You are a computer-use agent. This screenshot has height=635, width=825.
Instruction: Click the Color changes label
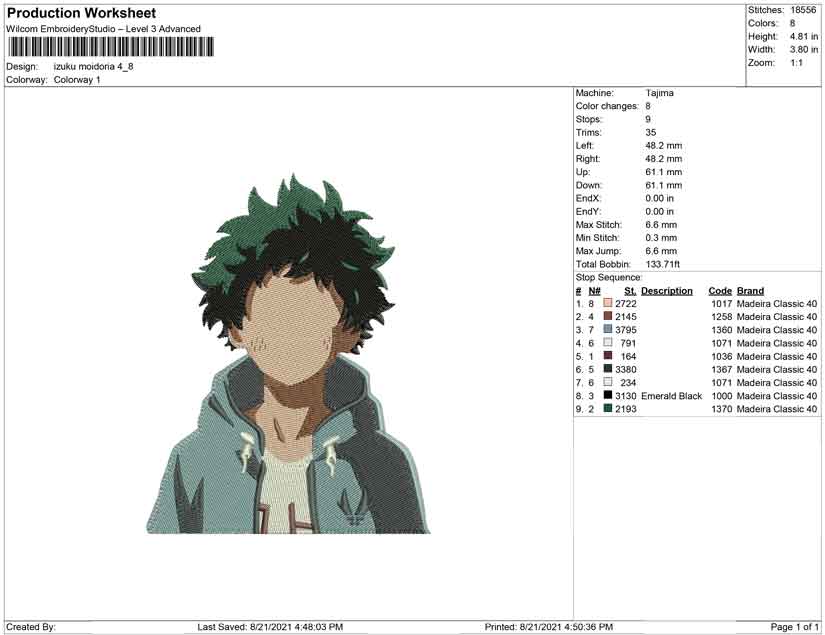click(x=607, y=106)
